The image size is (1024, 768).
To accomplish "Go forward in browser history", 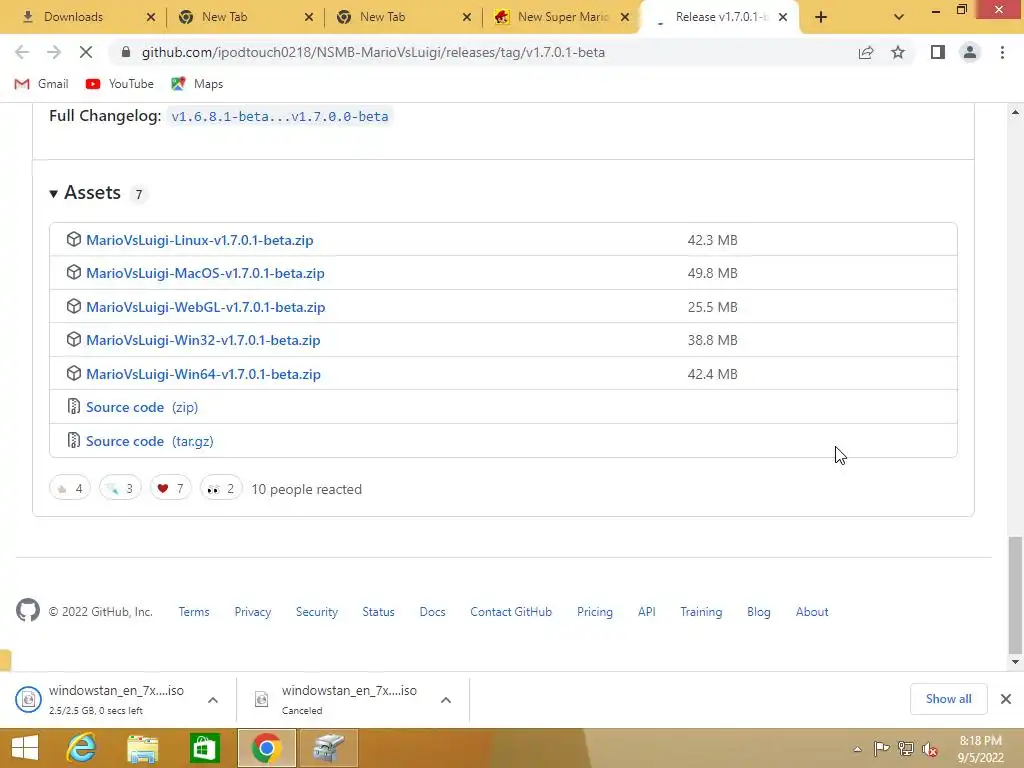I will 54,52.
